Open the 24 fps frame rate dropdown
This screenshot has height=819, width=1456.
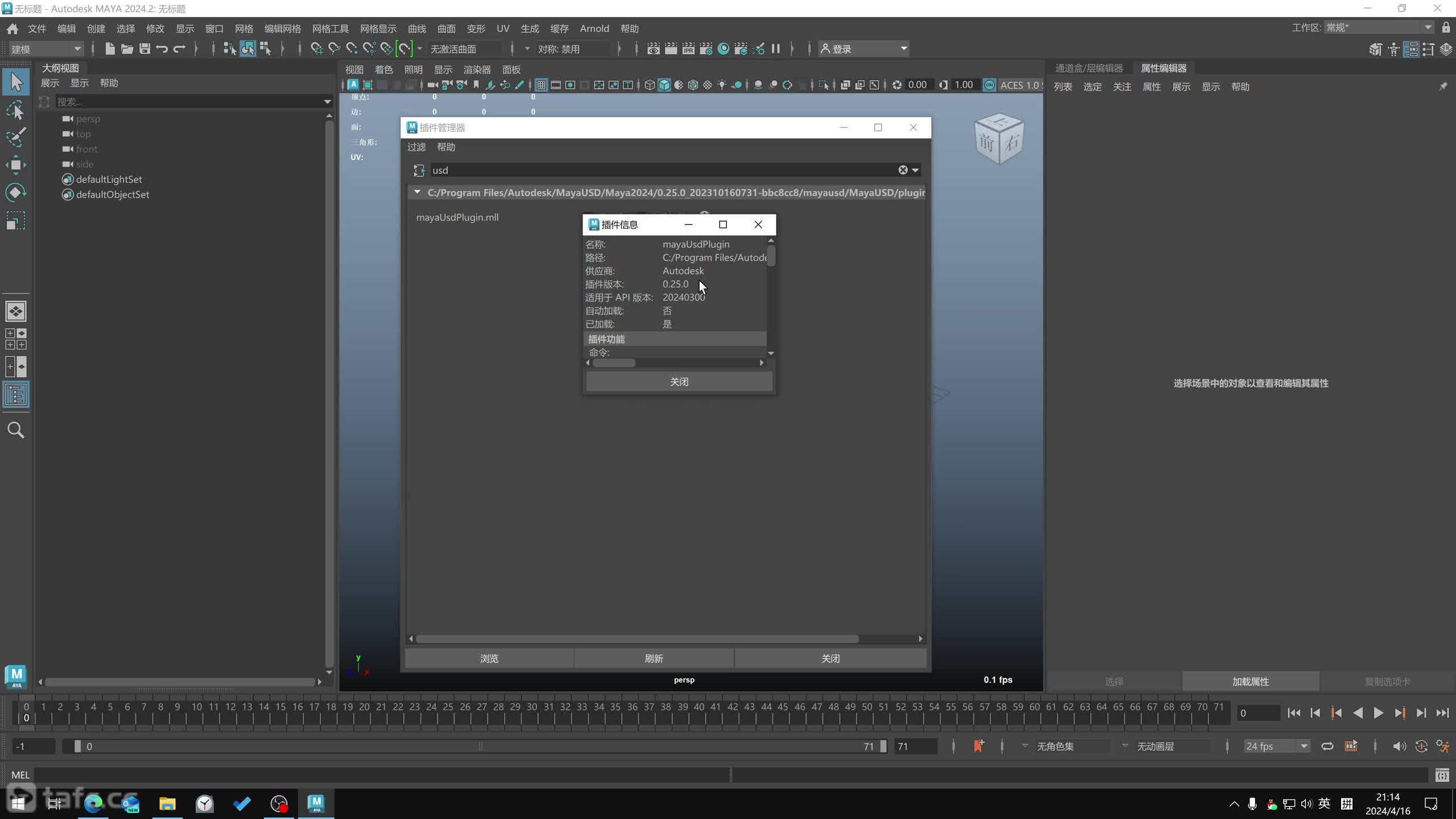[1277, 746]
